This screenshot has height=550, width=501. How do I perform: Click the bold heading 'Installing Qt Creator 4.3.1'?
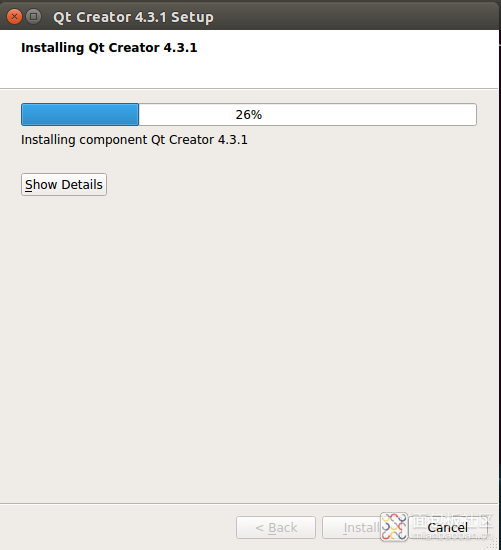pyautogui.click(x=109, y=48)
